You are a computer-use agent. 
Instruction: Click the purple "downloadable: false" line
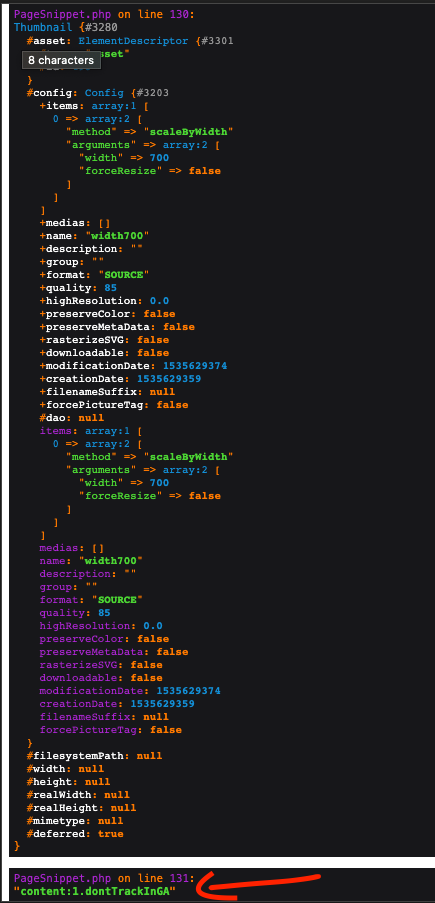[x=101, y=678]
